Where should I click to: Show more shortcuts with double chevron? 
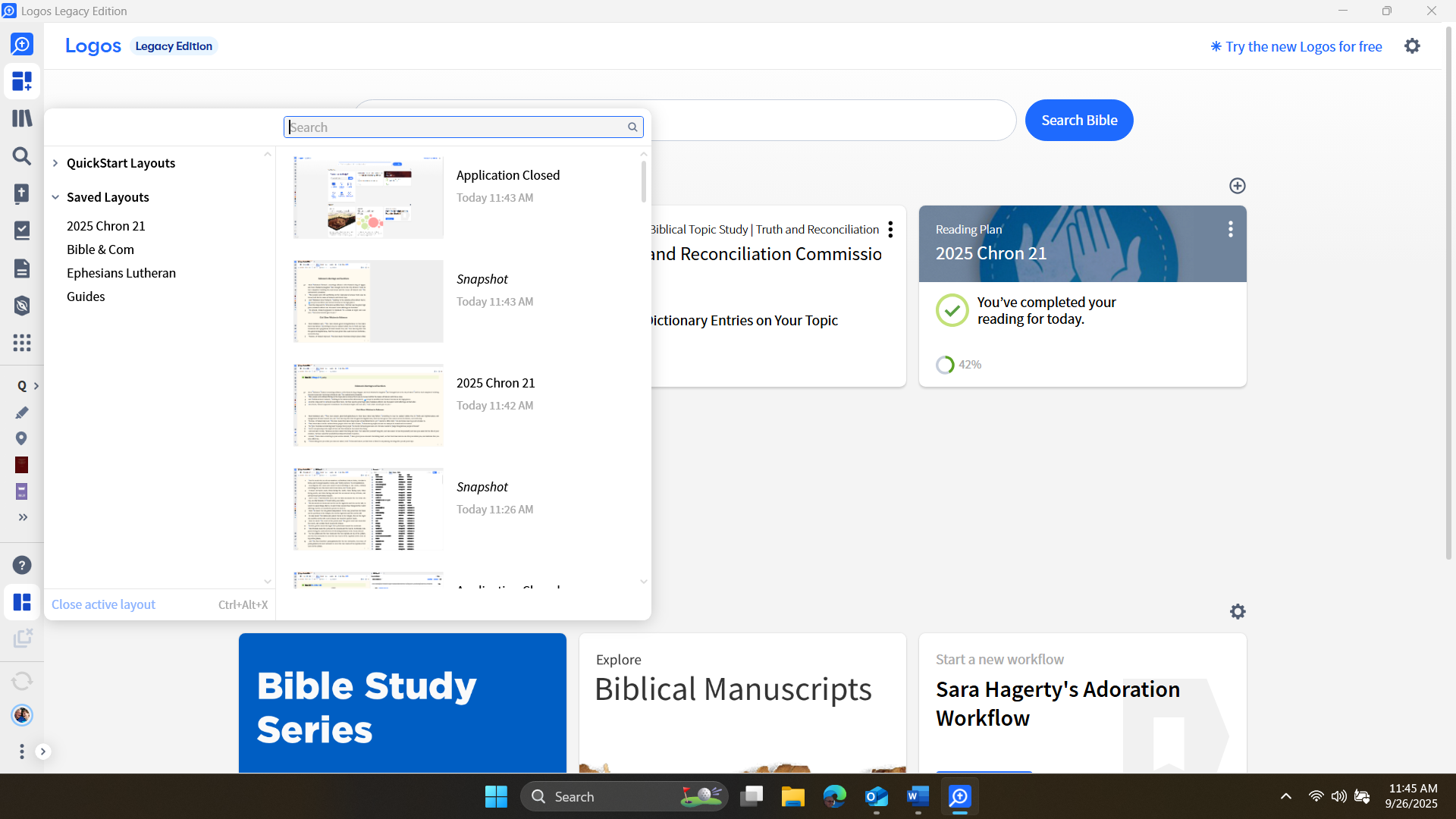coord(23,517)
